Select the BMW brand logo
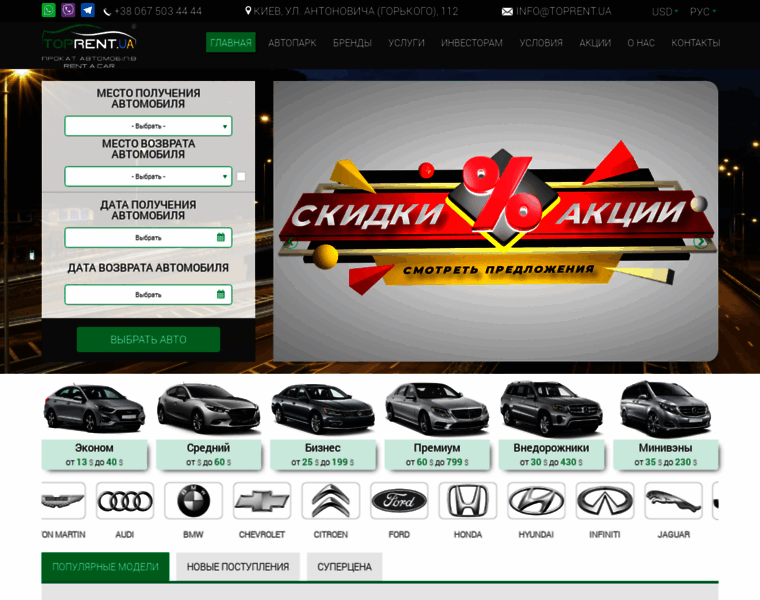The height and width of the screenshot is (600, 760). [x=193, y=501]
